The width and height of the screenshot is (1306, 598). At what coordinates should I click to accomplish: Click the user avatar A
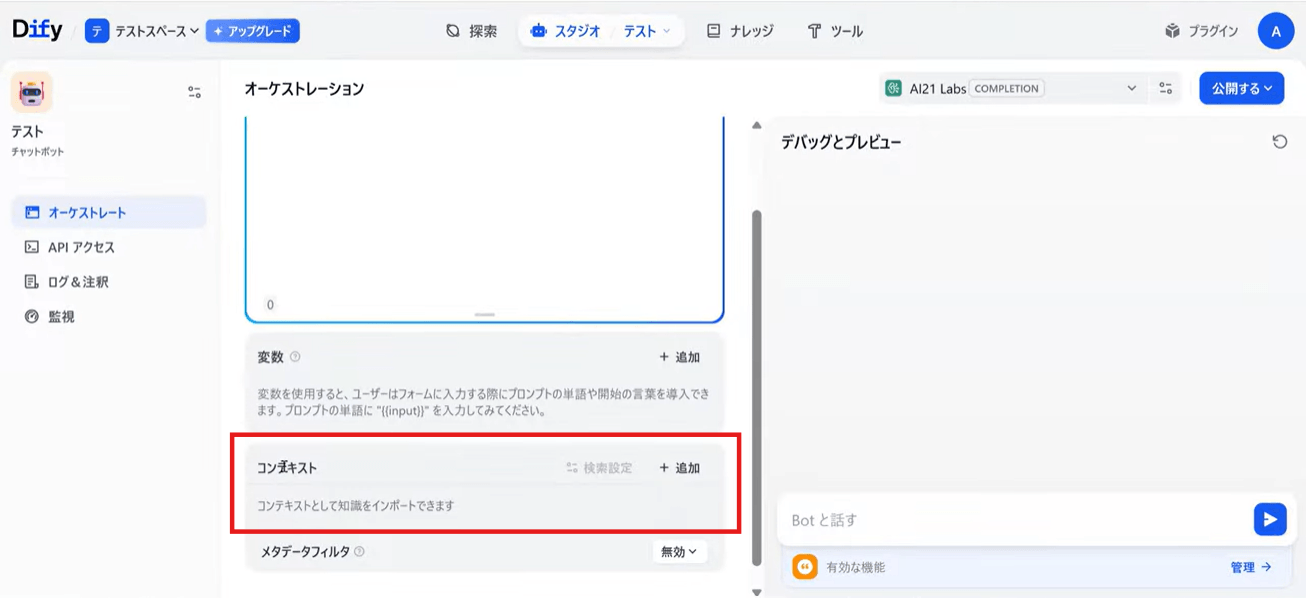(1275, 31)
